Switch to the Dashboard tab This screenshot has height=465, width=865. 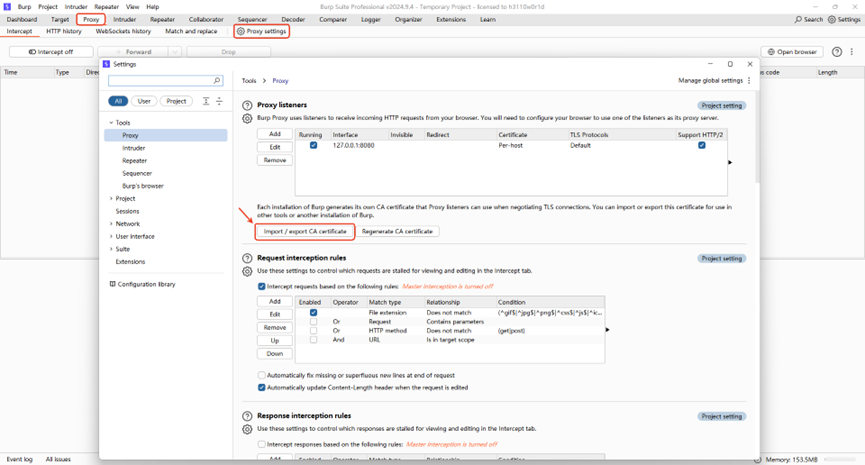coord(22,19)
